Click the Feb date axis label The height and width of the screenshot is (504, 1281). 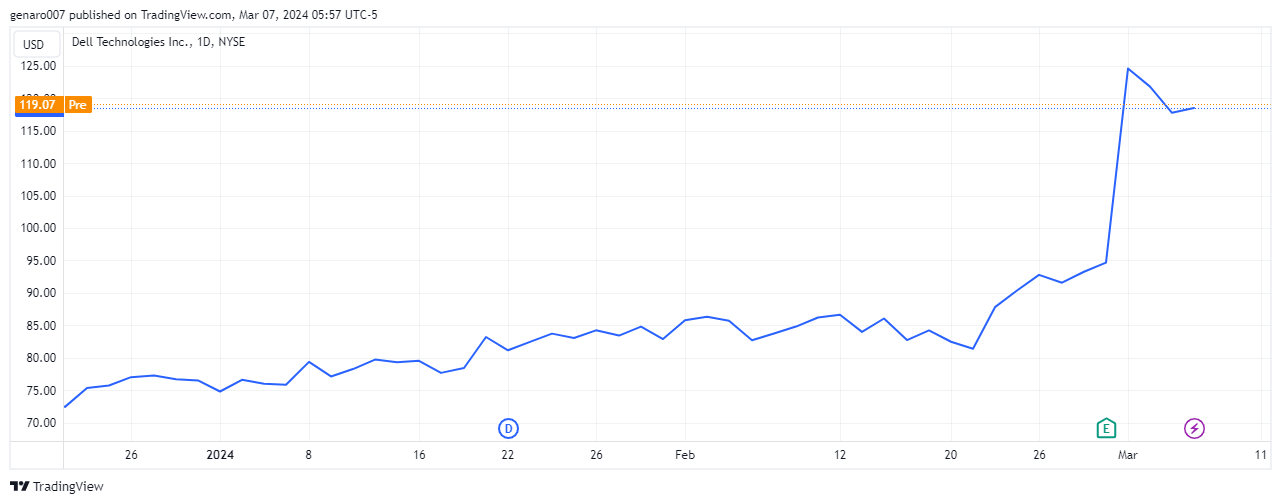(685, 454)
